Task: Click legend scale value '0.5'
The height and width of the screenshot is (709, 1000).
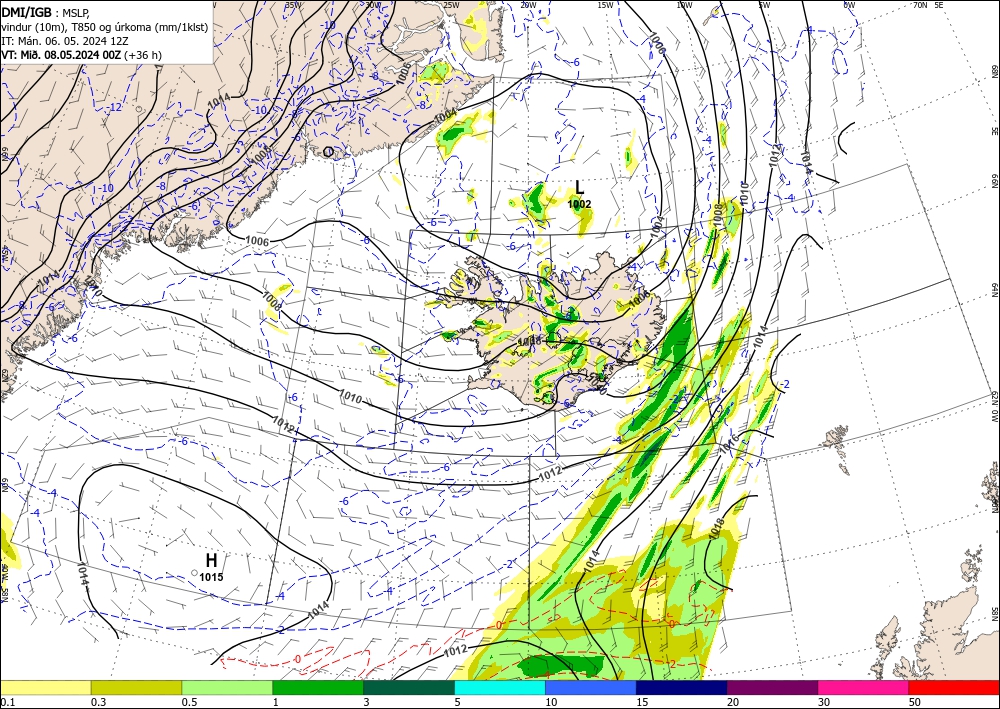Action: (189, 702)
